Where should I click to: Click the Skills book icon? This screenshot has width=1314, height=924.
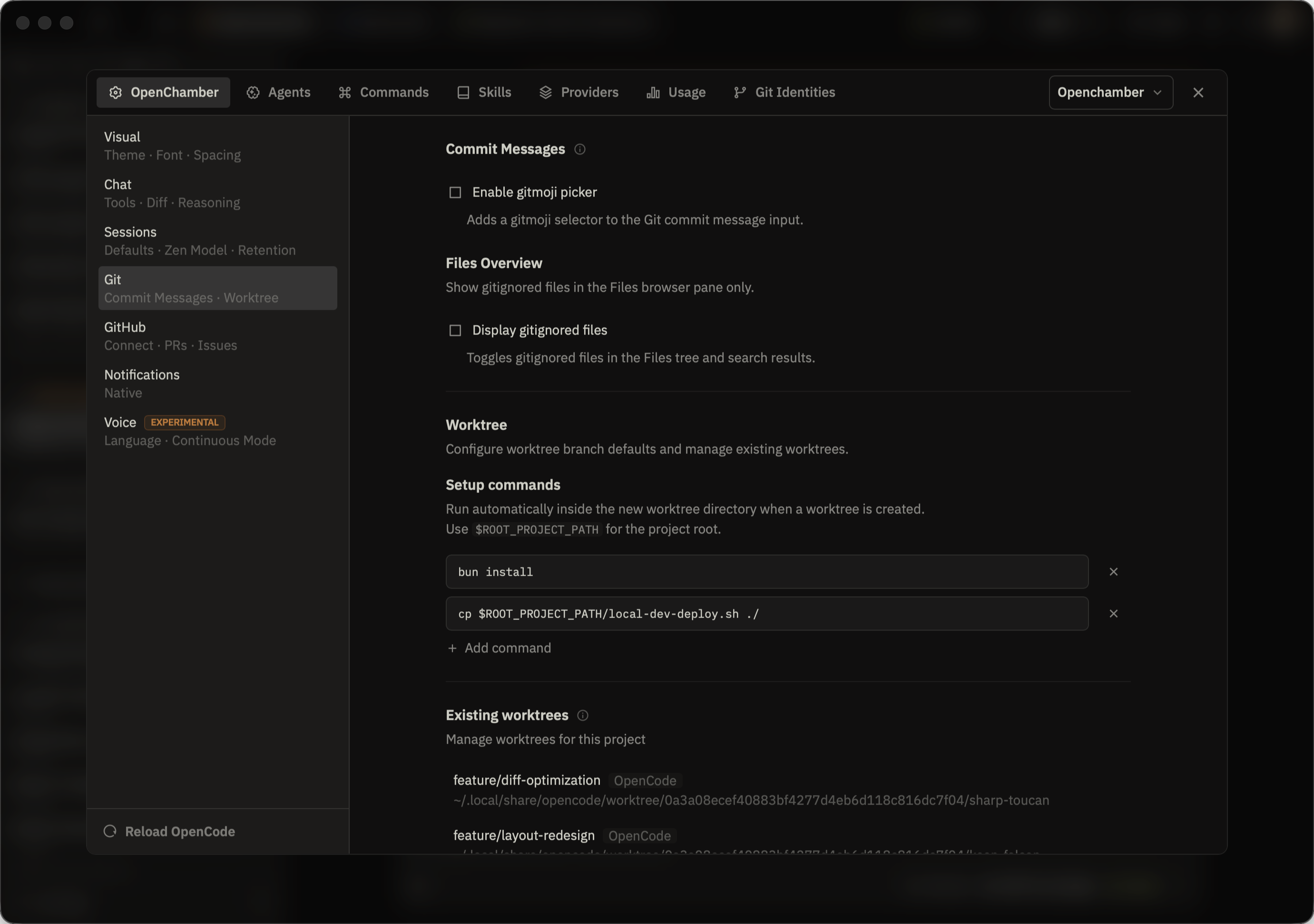(x=463, y=93)
